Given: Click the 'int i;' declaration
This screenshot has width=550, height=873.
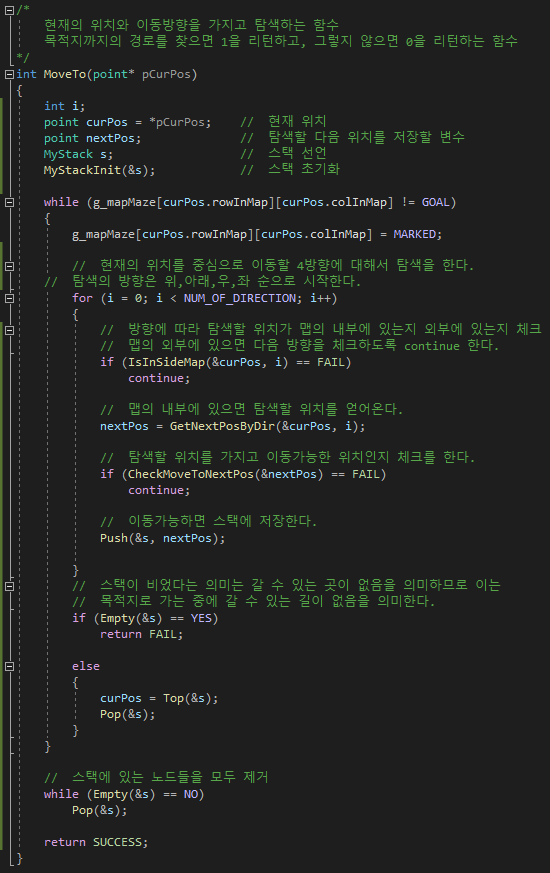Looking at the screenshot, I should click(65, 106).
